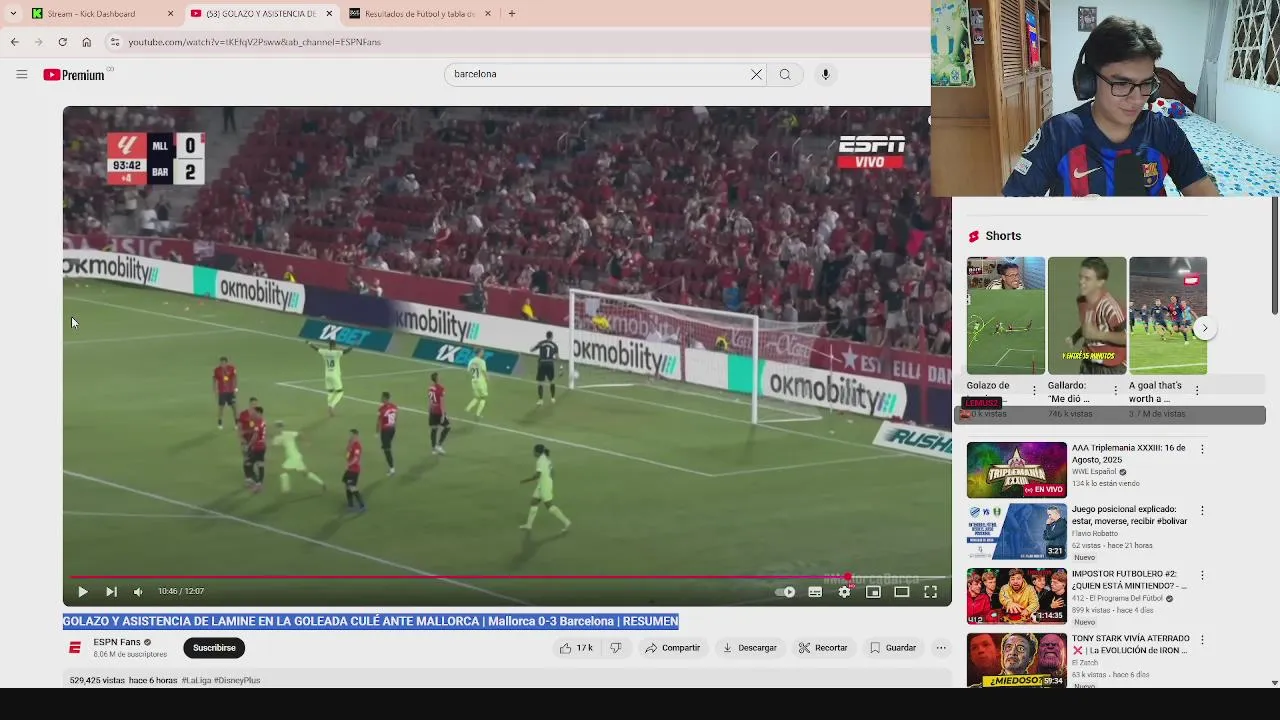Go to YouTube Premium home logo

click(74, 75)
